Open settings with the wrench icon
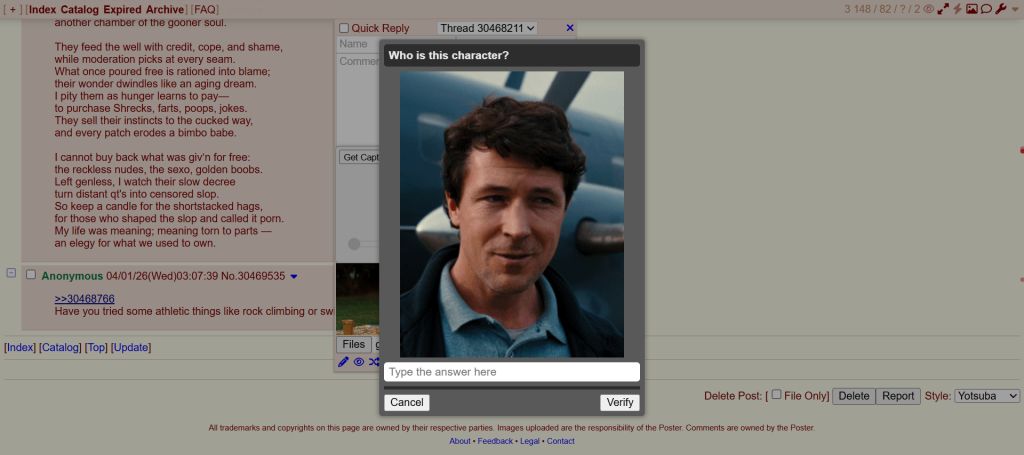This screenshot has width=1024, height=455. 1000,9
